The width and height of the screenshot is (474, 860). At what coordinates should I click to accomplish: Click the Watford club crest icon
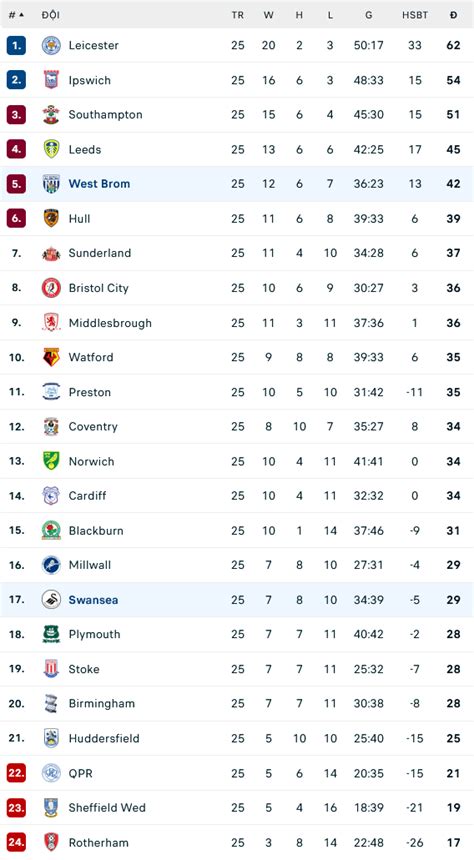tap(51, 357)
